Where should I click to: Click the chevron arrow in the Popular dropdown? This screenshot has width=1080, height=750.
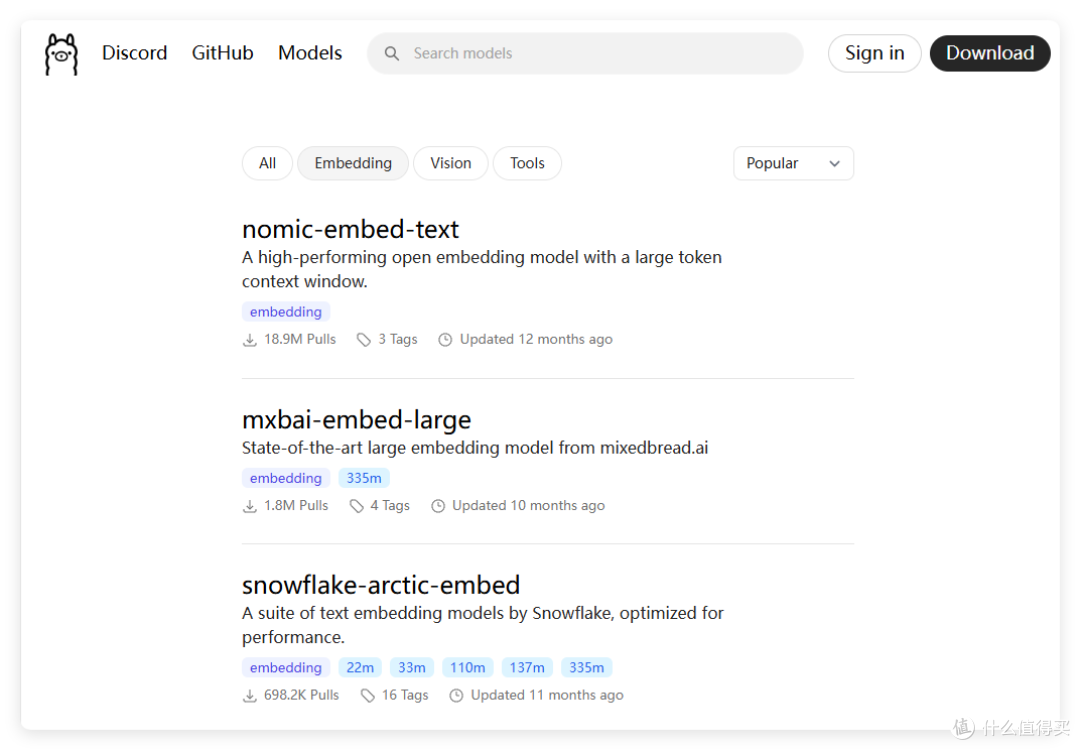(x=834, y=164)
